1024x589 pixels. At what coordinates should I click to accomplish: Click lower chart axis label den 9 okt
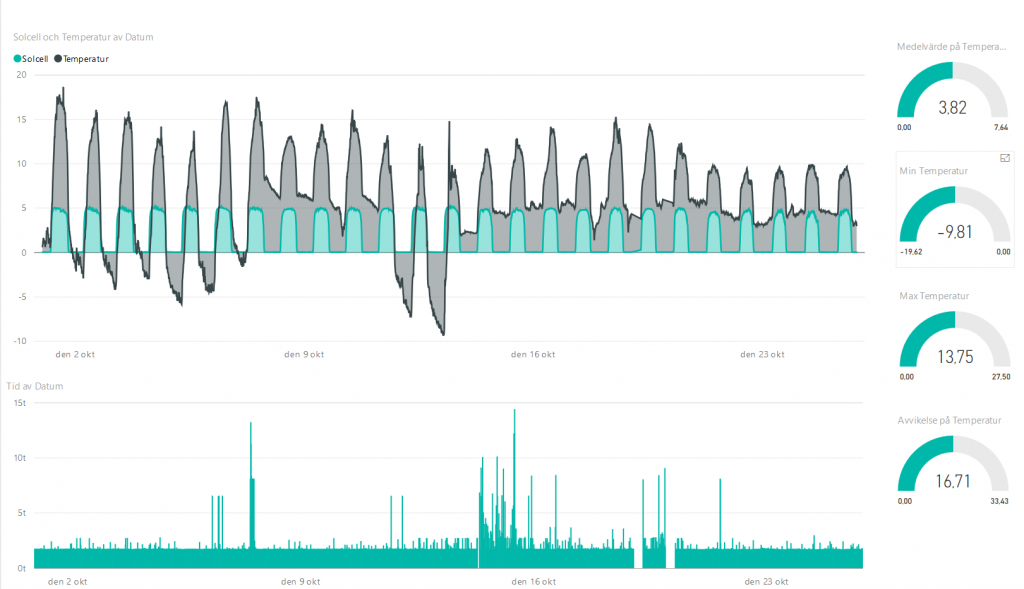pos(300,581)
